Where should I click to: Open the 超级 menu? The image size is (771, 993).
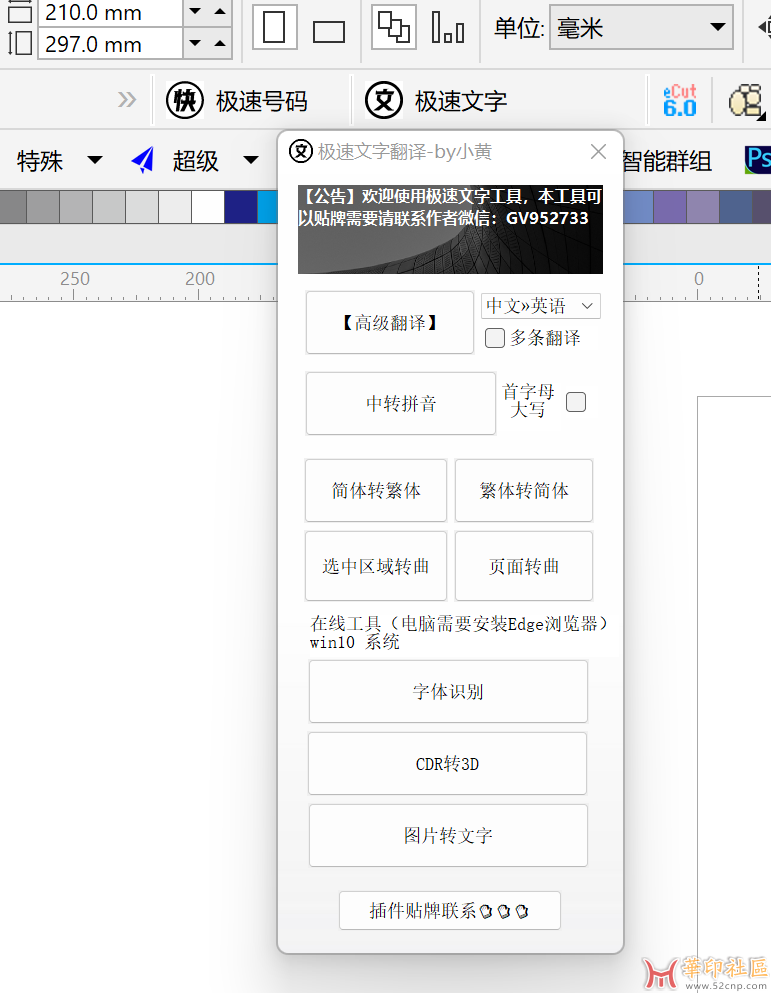(196, 161)
